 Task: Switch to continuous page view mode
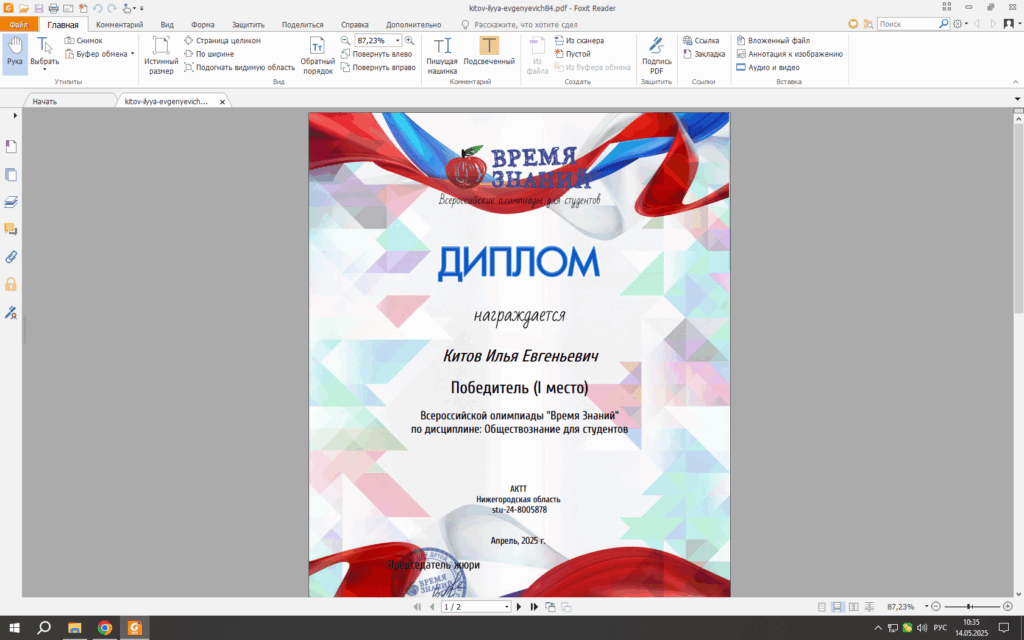coord(837,607)
